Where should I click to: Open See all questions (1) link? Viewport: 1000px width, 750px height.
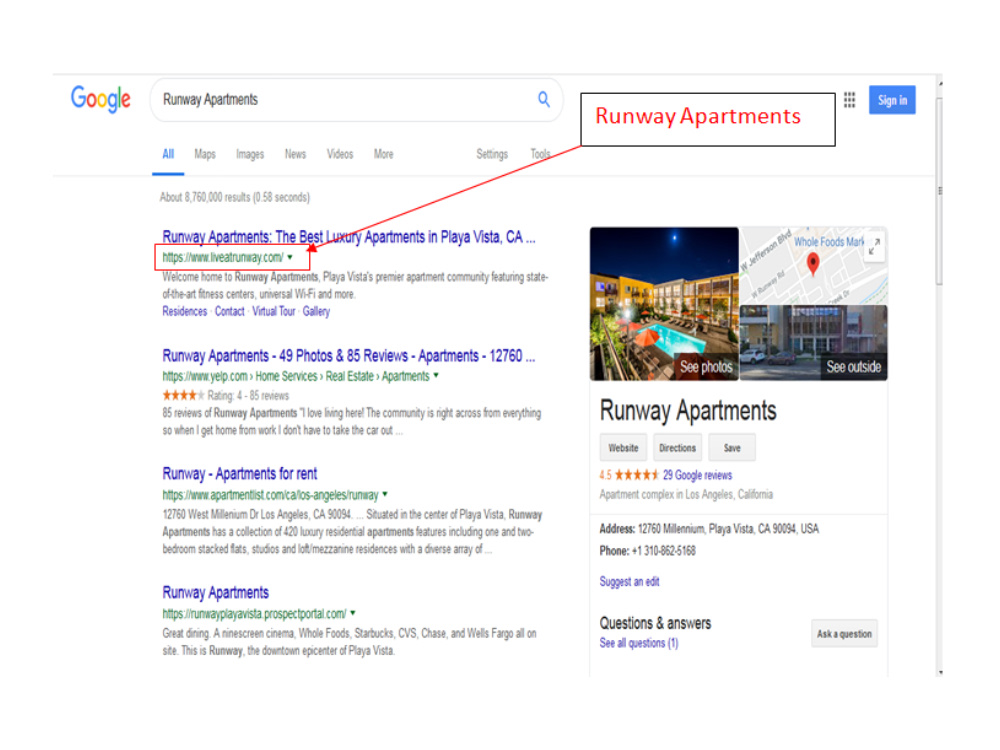(638, 643)
